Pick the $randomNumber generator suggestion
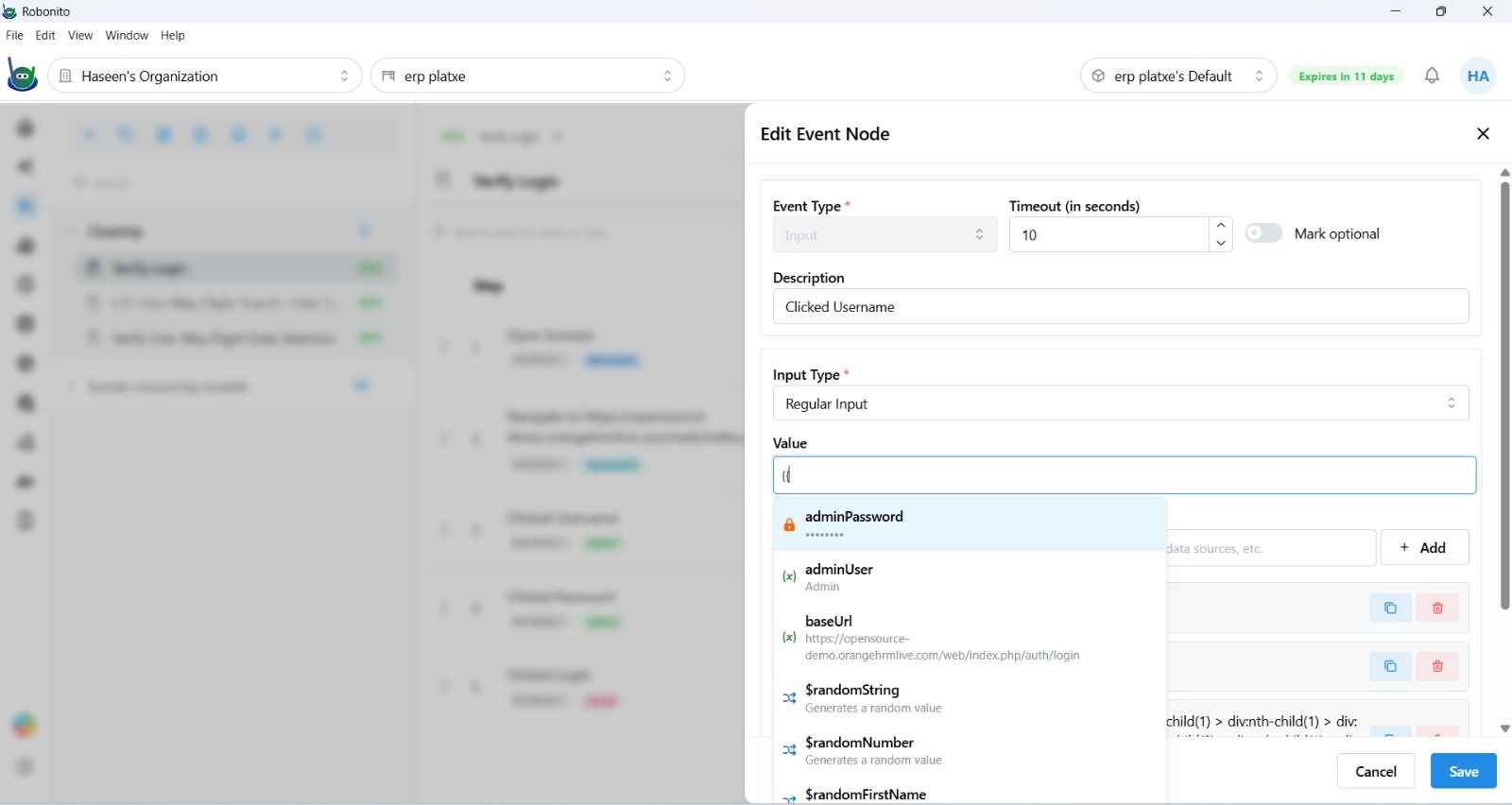Image resolution: width=1512 pixels, height=805 pixels. pos(970,750)
